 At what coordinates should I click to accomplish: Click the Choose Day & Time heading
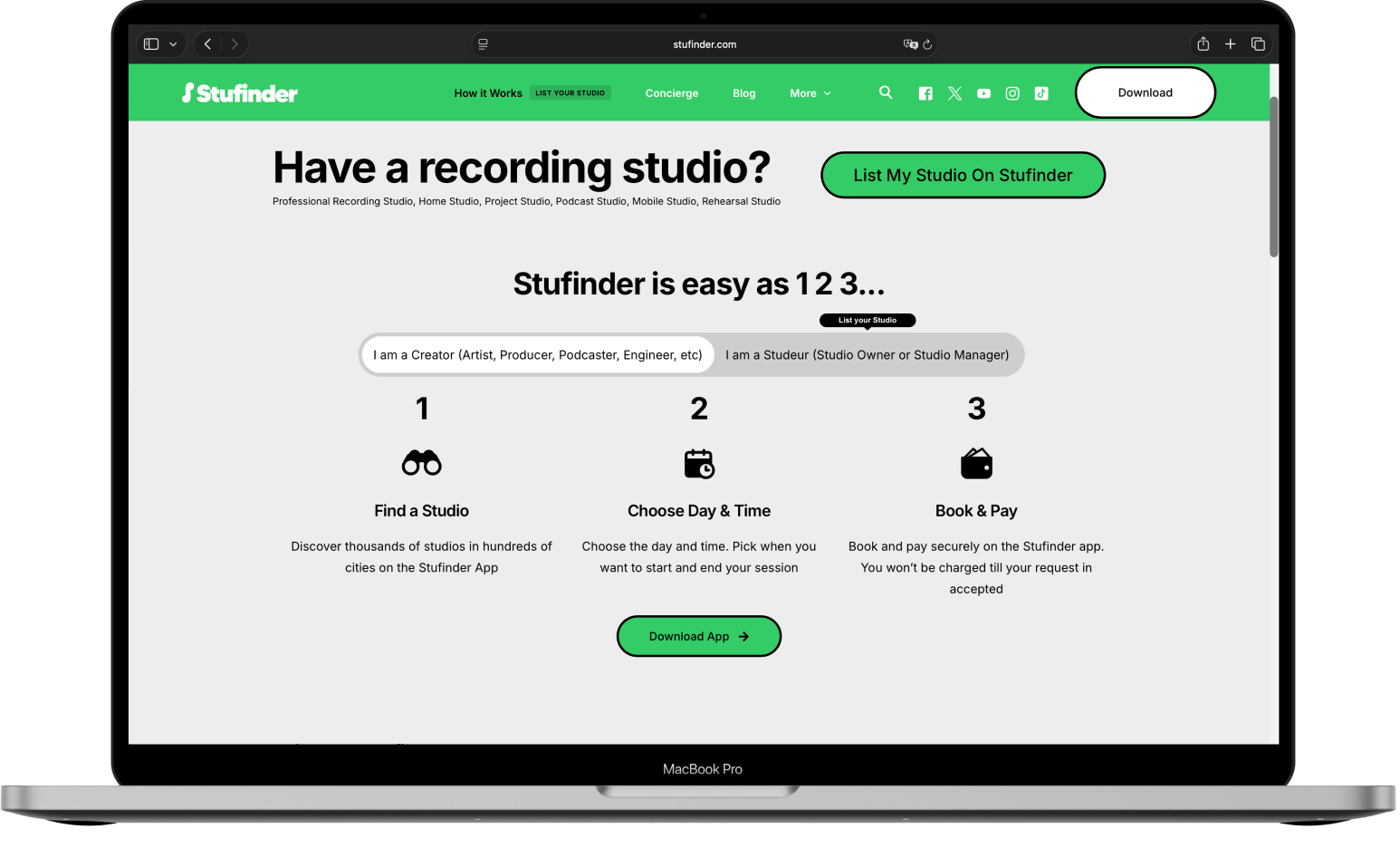click(699, 511)
